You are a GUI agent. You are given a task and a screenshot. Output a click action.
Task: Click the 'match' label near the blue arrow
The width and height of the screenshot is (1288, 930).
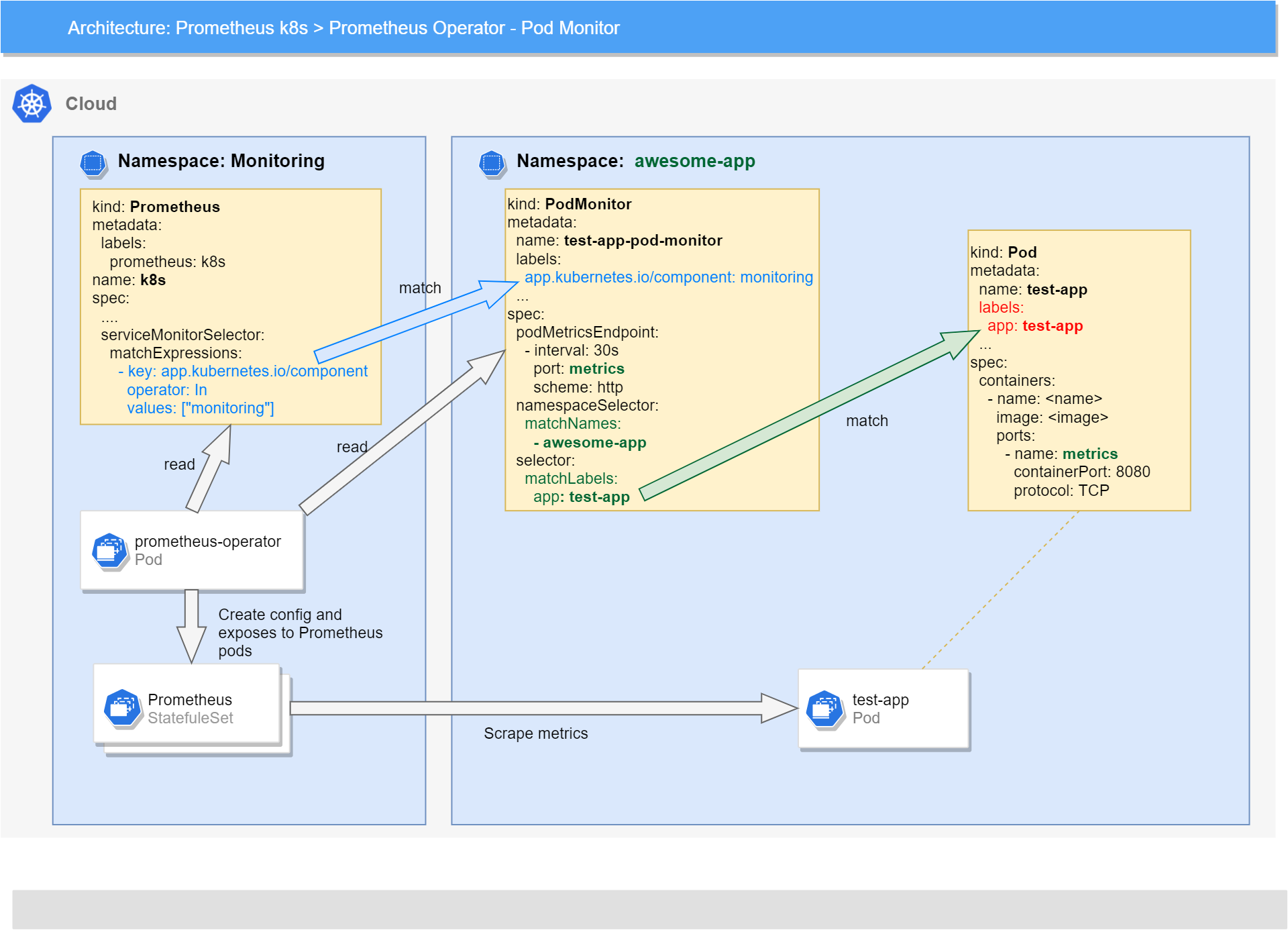[420, 288]
